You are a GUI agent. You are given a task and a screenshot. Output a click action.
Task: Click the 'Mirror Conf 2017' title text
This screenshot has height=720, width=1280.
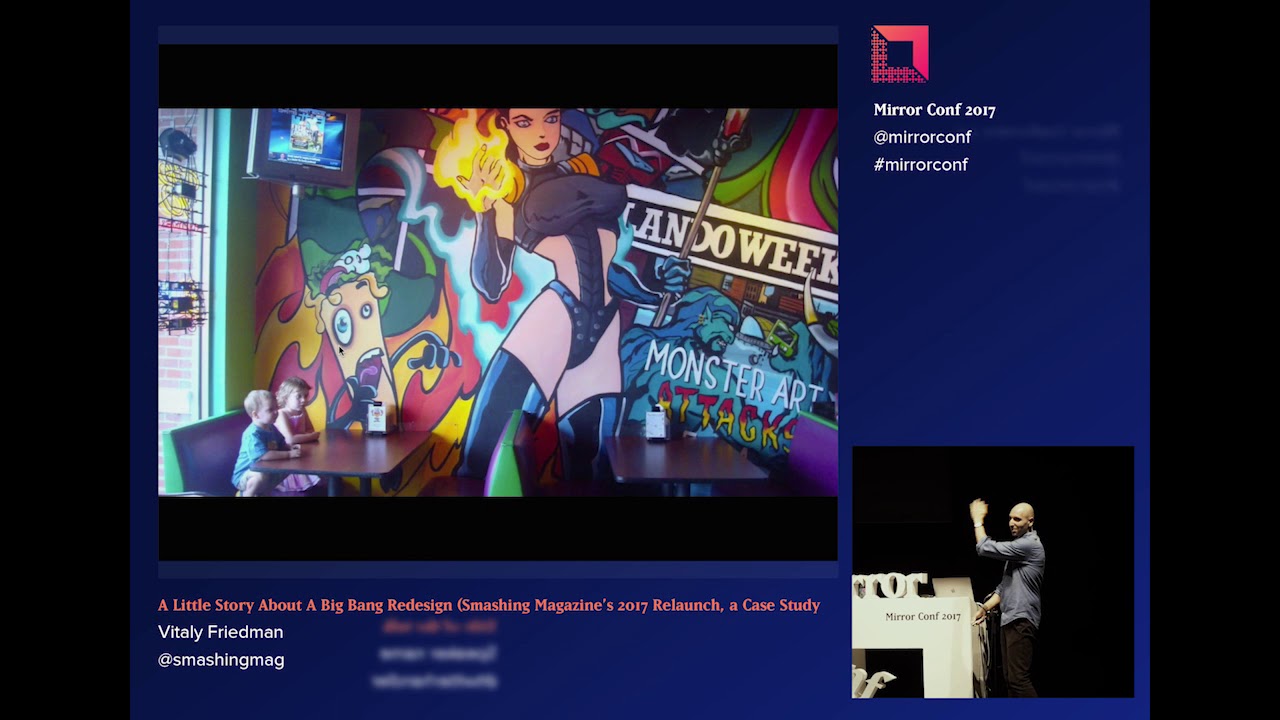tap(934, 110)
